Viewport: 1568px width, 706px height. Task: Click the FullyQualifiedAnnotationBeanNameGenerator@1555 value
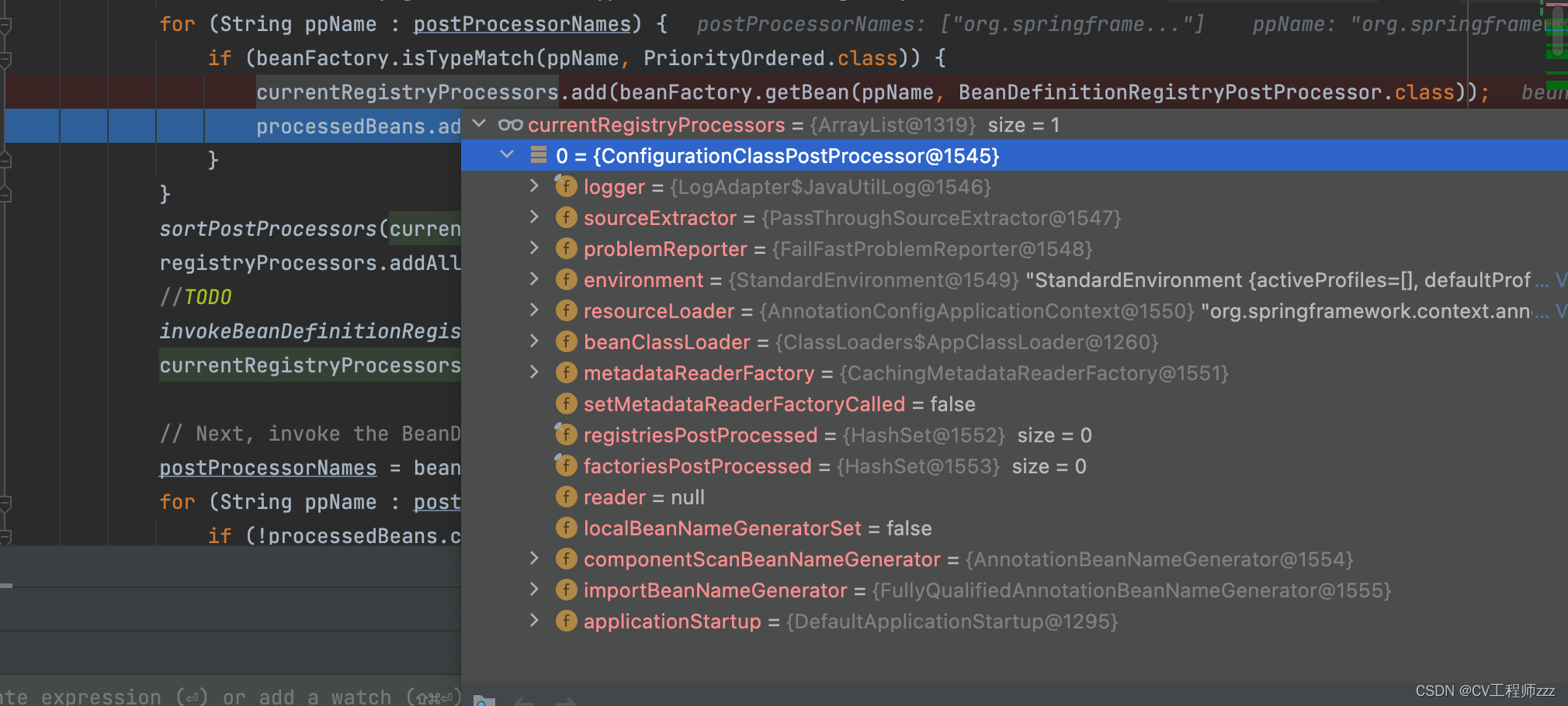pyautogui.click(x=1132, y=590)
